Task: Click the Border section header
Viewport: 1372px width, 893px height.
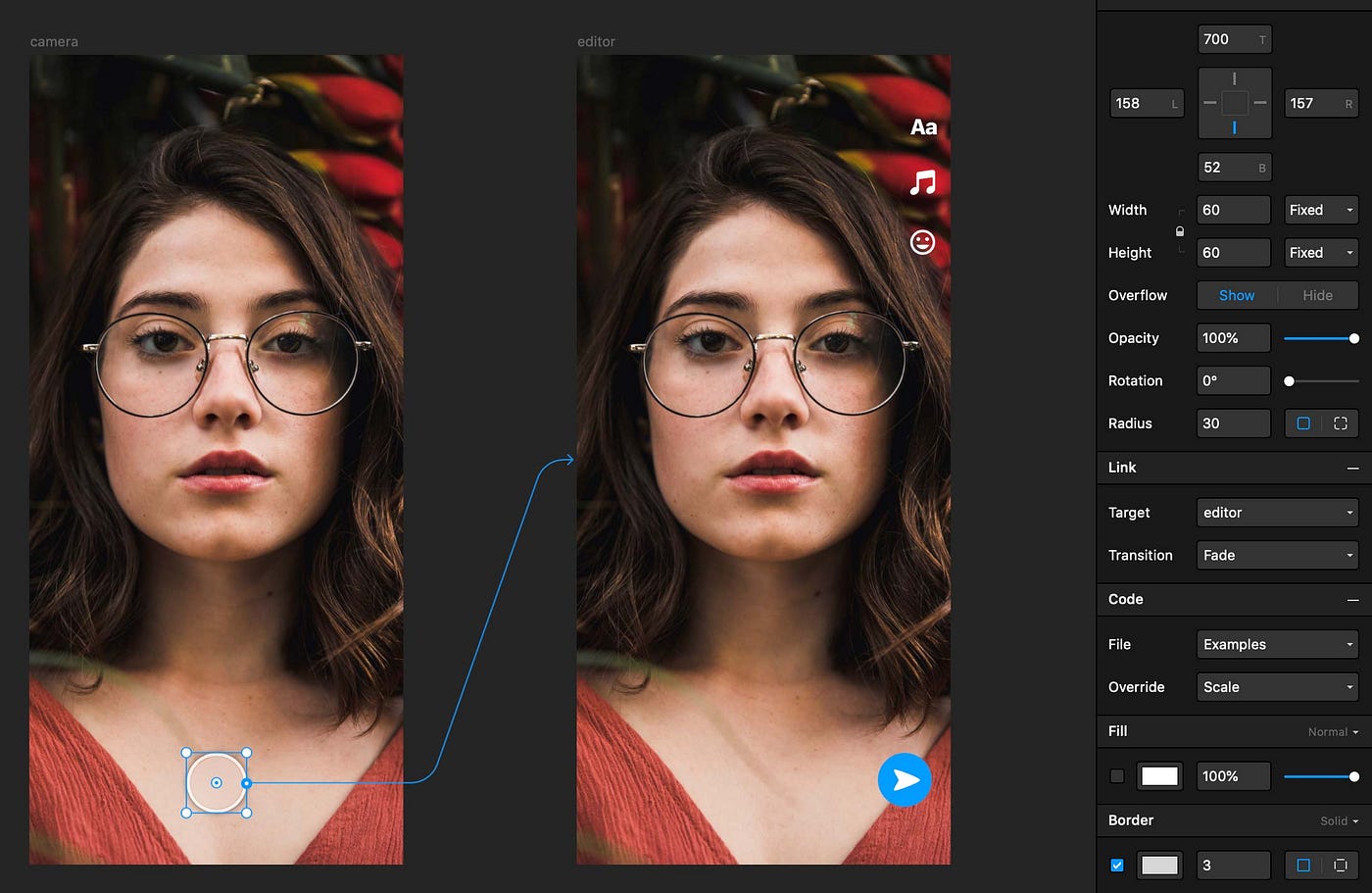Action: click(x=1233, y=820)
